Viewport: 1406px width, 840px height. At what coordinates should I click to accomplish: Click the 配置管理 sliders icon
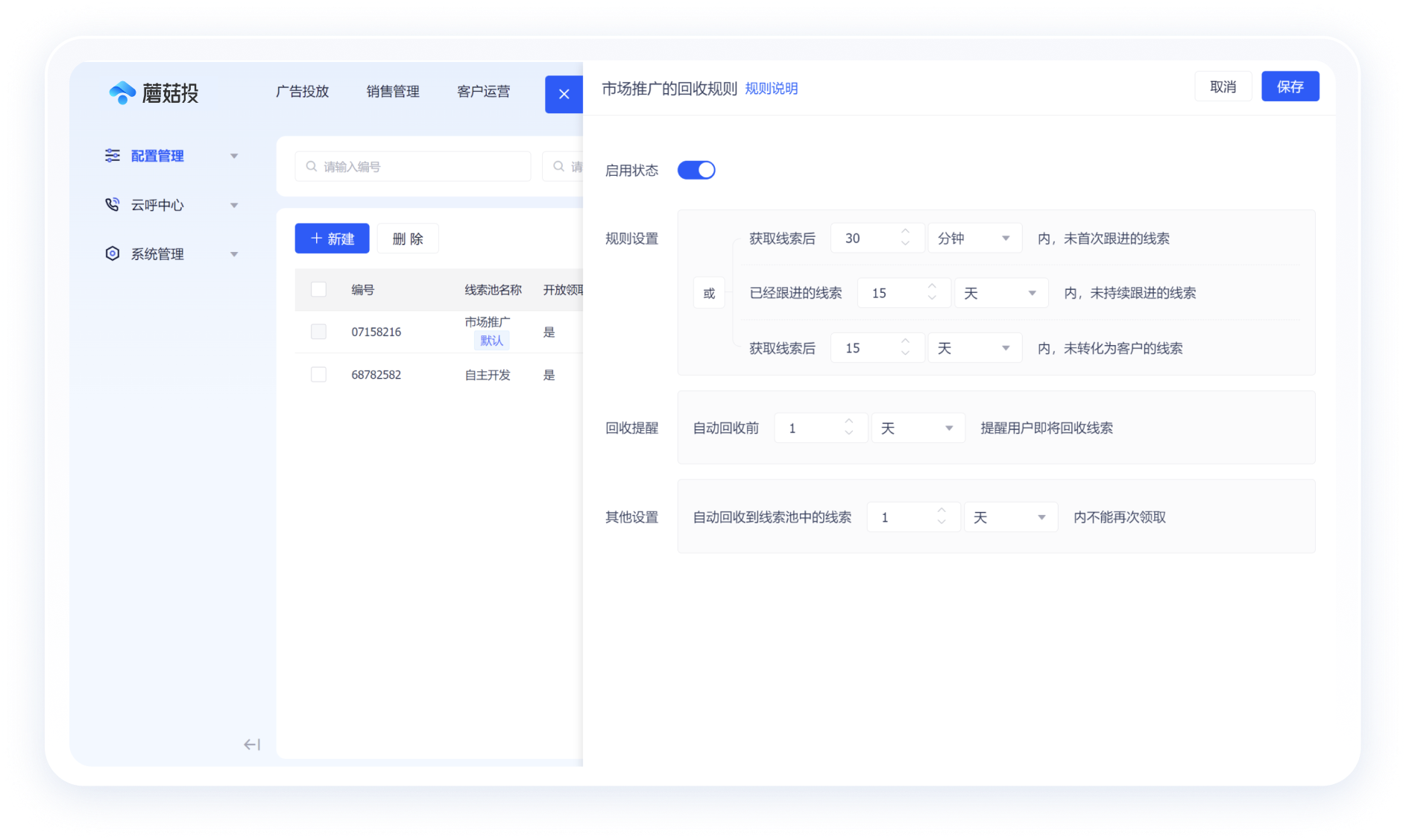coord(112,155)
